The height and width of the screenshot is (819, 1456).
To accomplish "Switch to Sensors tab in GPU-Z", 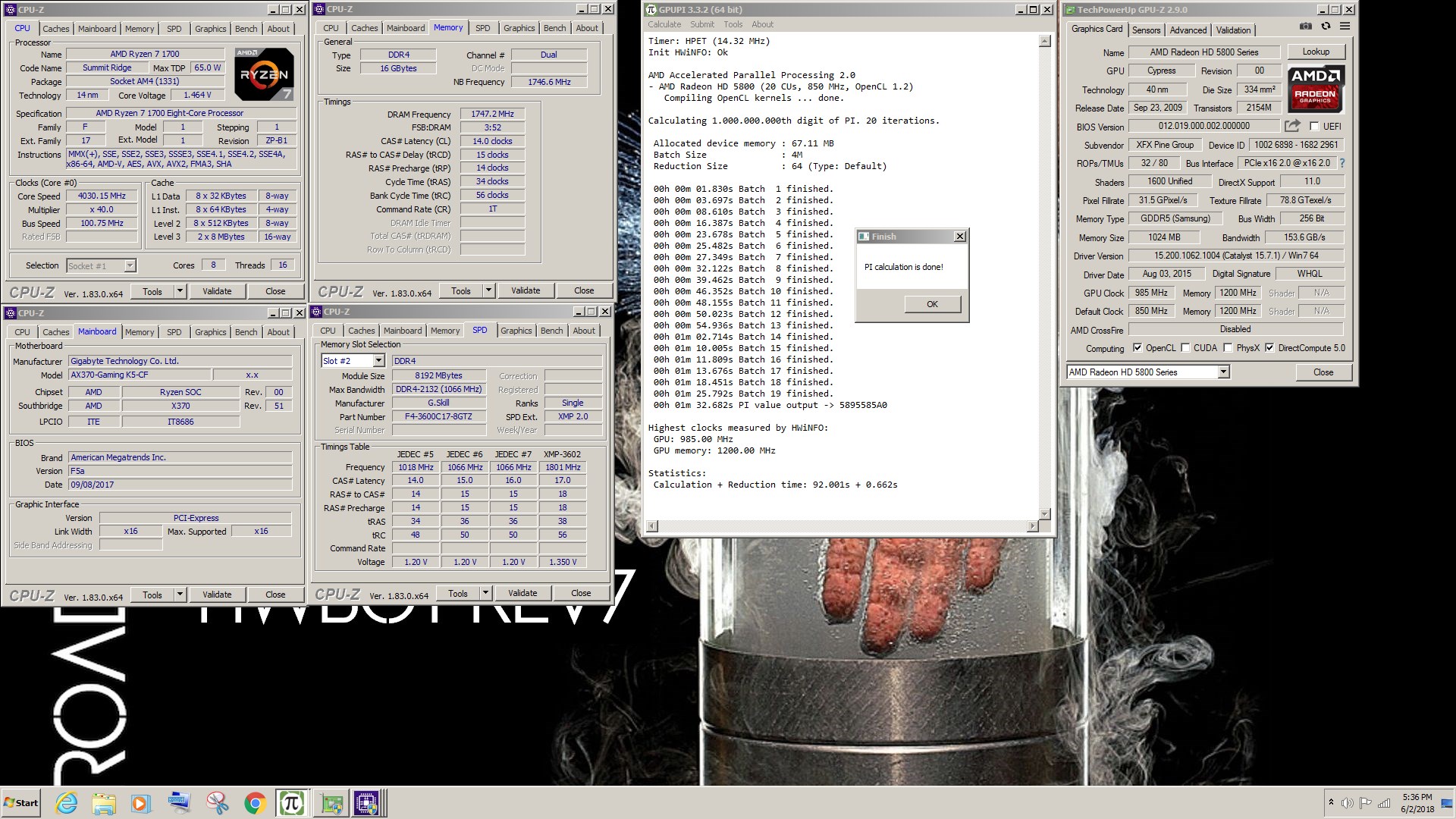I will (1146, 30).
